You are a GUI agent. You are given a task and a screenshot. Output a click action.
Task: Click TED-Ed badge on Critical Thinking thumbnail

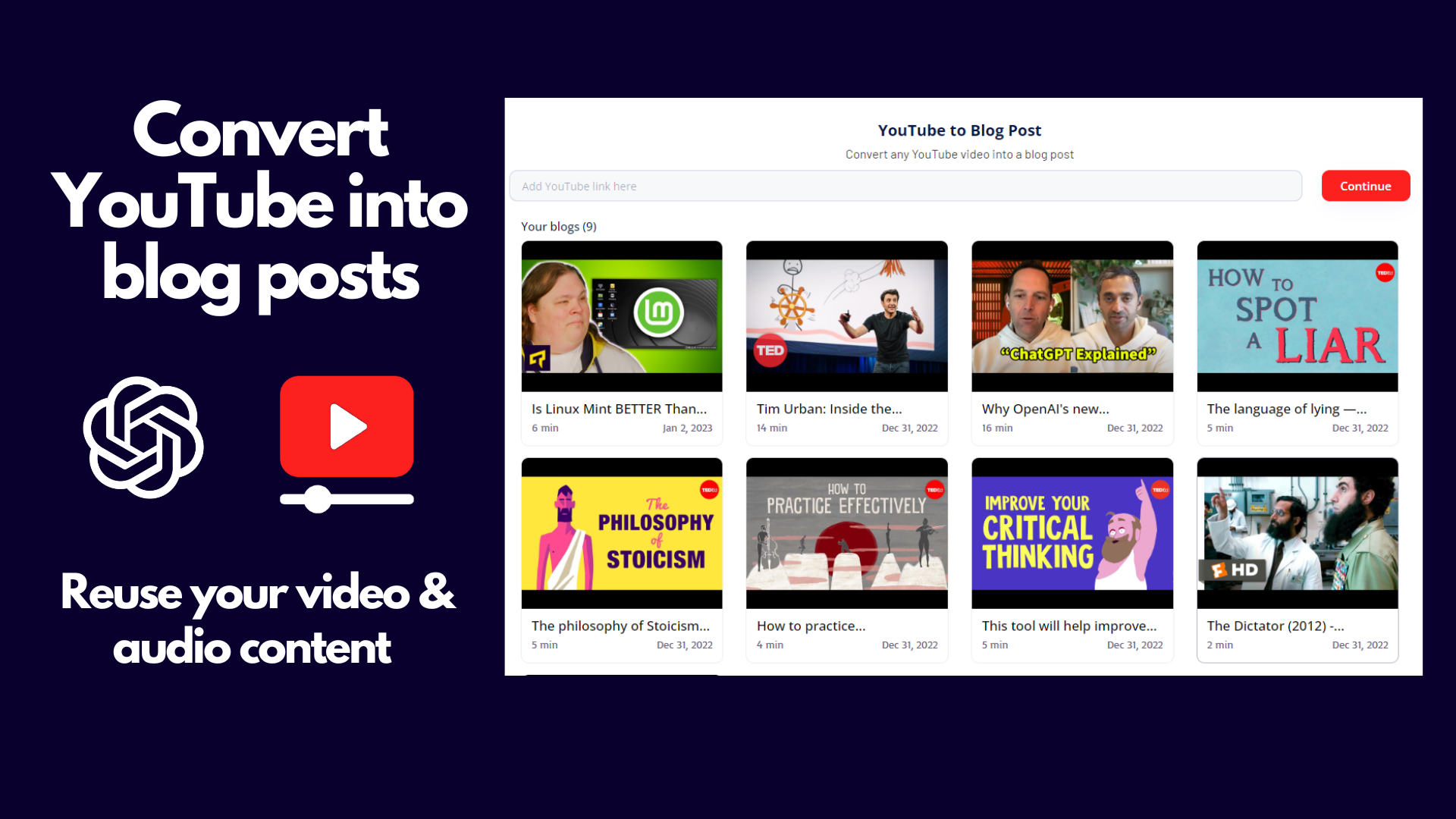coord(1160,490)
